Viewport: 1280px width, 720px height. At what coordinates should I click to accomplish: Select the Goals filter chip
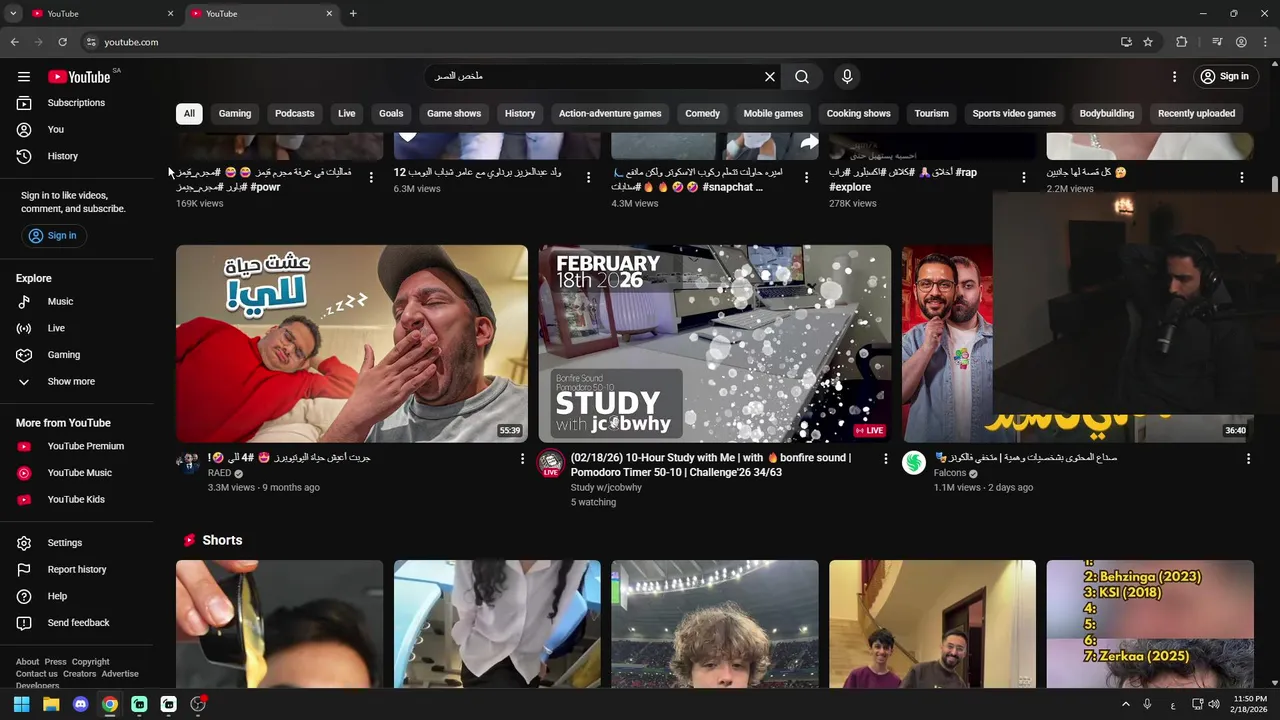pos(391,114)
